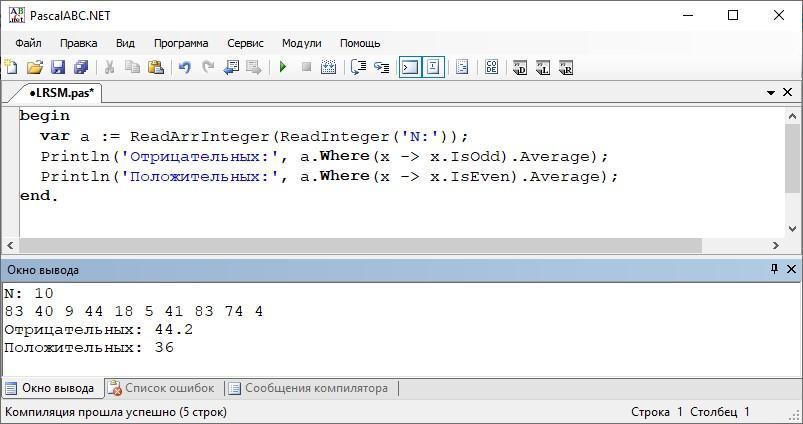Select the LRSM.pas tab
803x424 pixels.
(61, 93)
